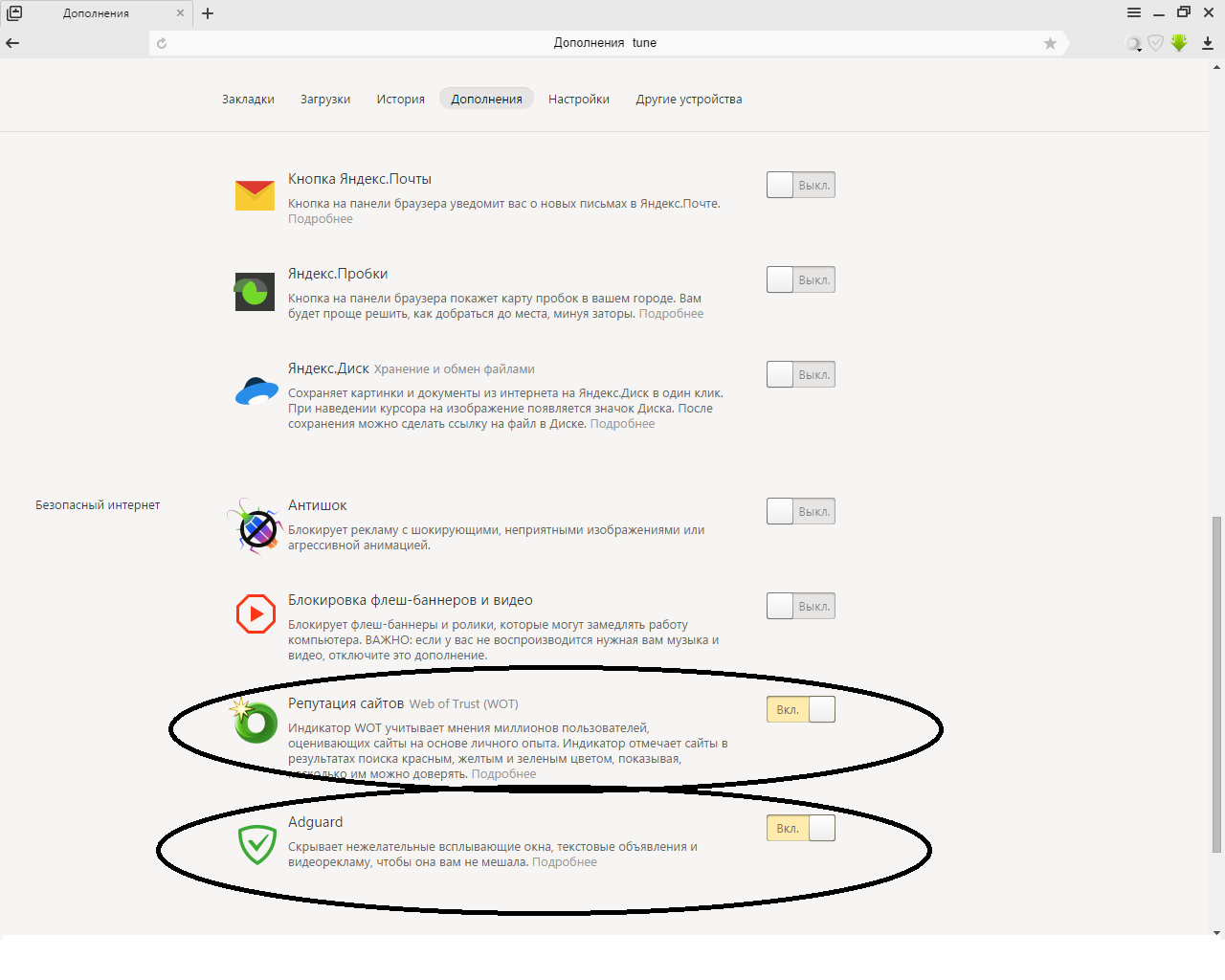Click the Антишок extension icon

click(x=256, y=526)
